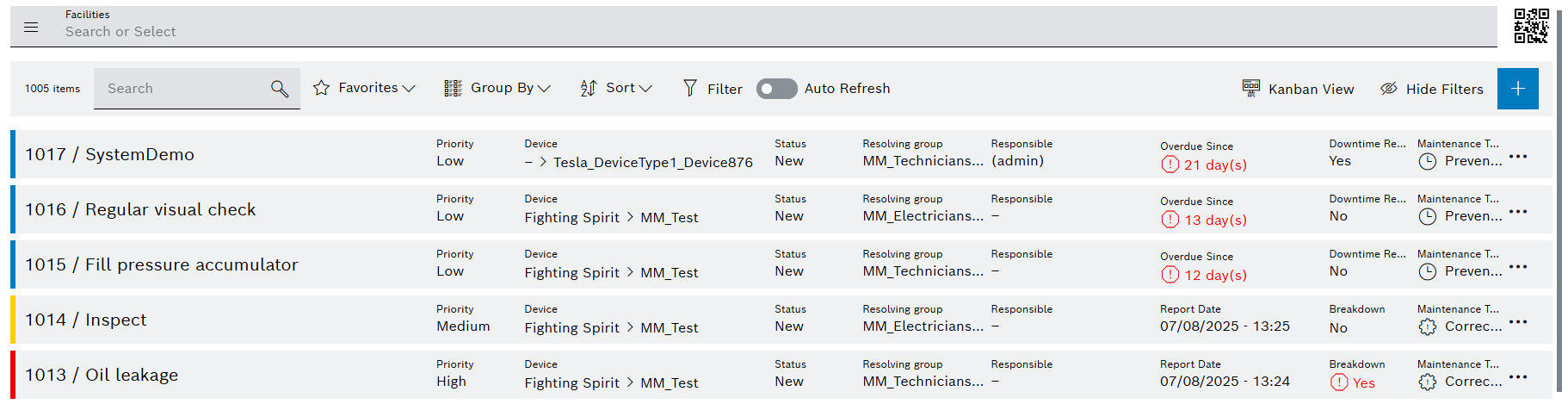The width and height of the screenshot is (1568, 404).
Task: Open the Group By dropdown
Action: click(x=497, y=88)
